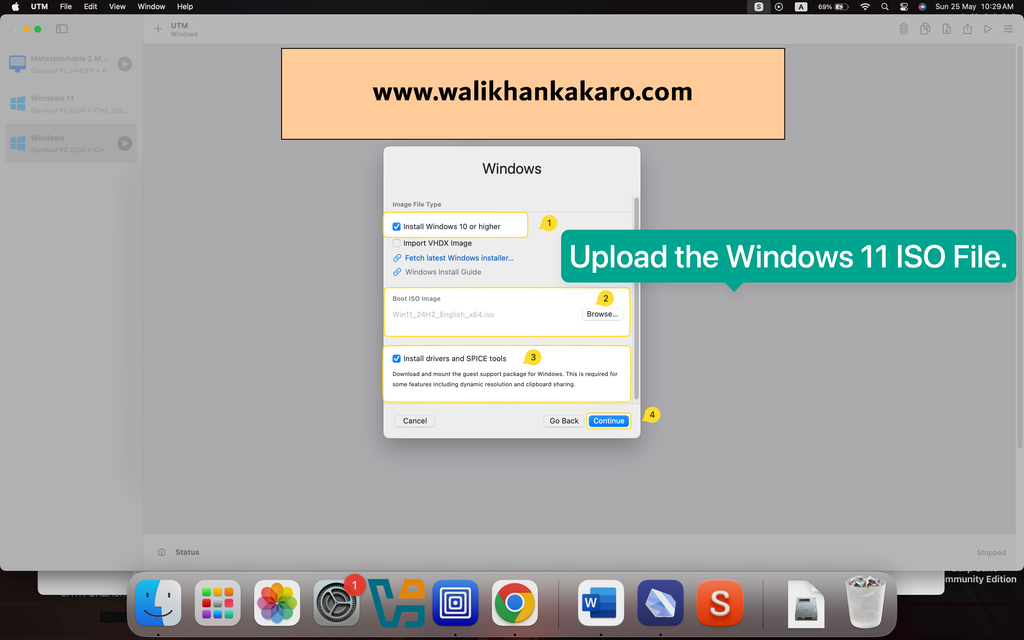1024x640 pixels.
Task: Open the Windows Install Guide link
Action: click(443, 272)
